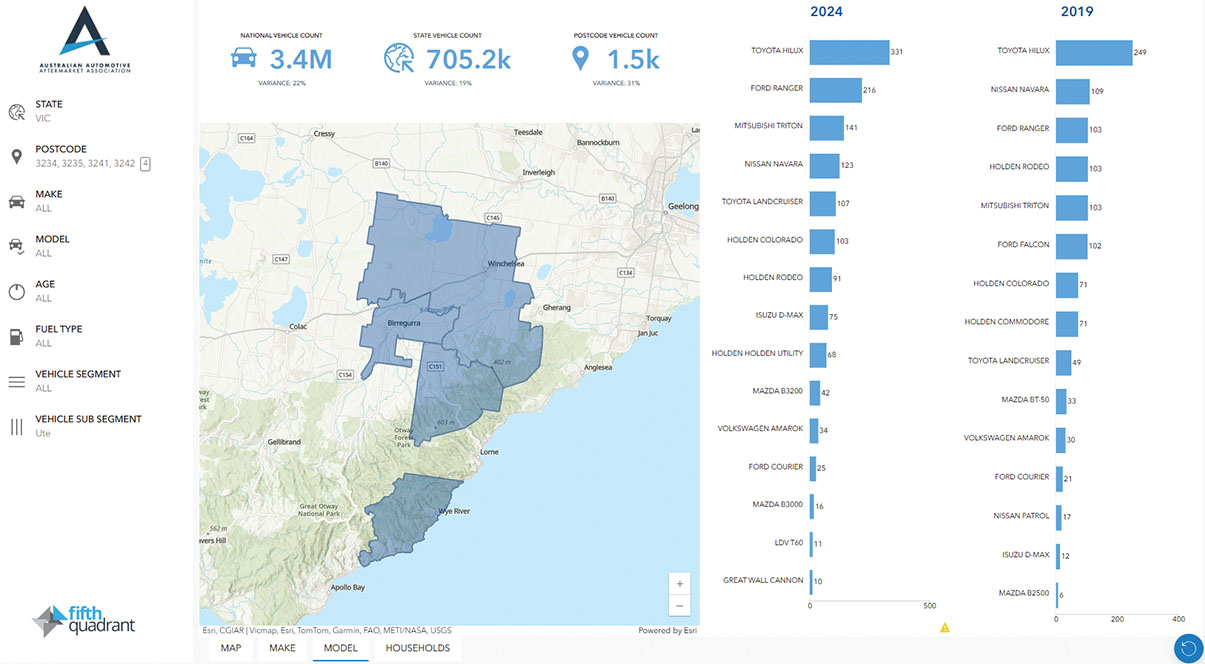
Task: Click the postcode count badge showing 4
Action: 145,164
